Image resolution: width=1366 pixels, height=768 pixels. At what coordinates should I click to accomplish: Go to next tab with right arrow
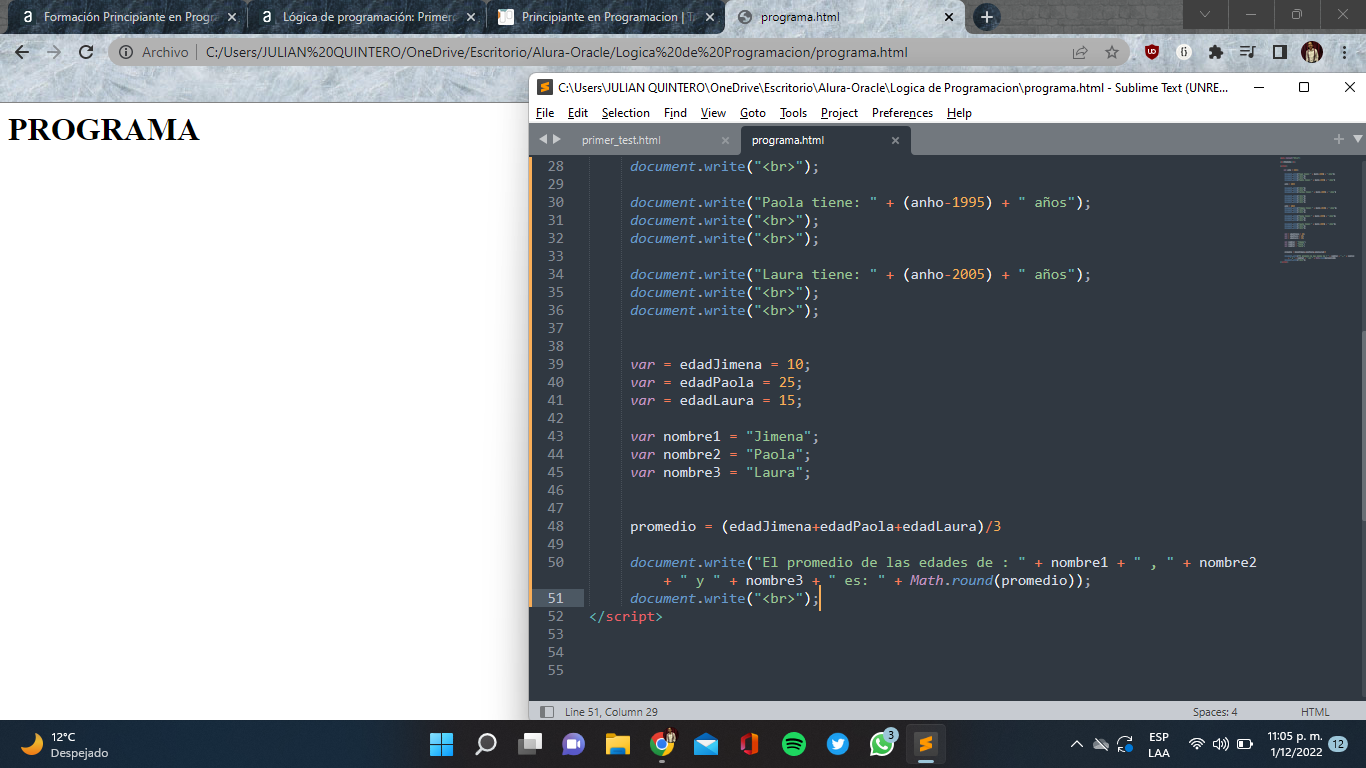[x=557, y=139]
